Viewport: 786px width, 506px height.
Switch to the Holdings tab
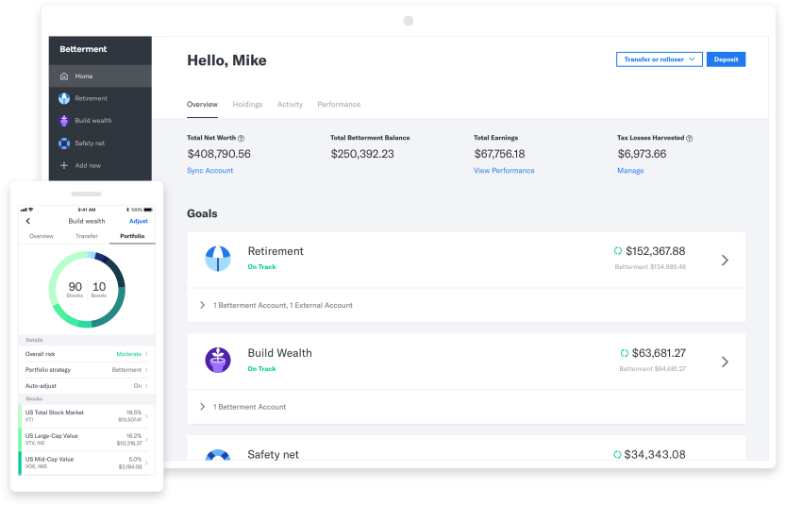247,104
